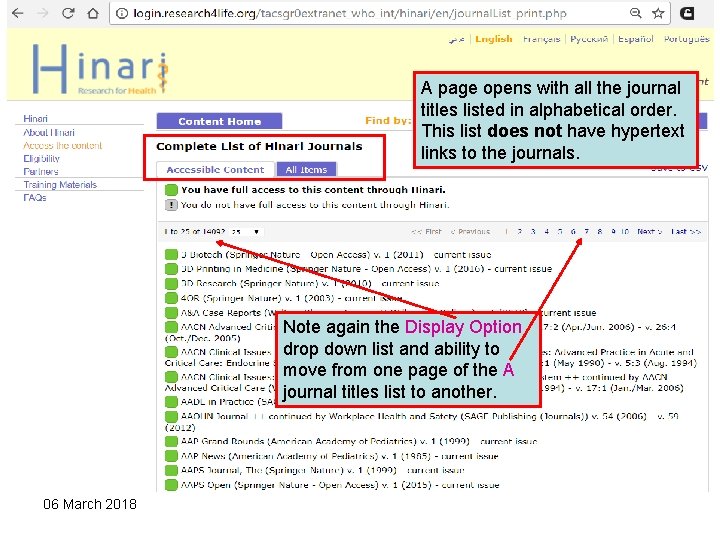Image resolution: width=720 pixels, height=540 pixels.
Task: Click green icon beside 3 Biotech journal
Action: pyautogui.click(x=171, y=254)
